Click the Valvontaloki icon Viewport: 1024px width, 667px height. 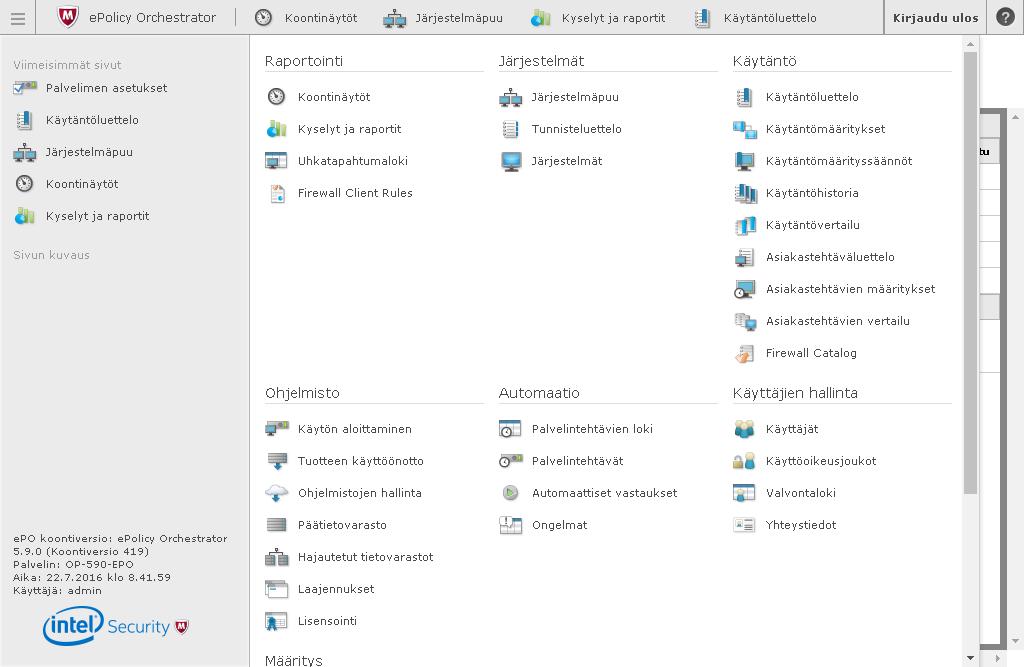coord(744,493)
